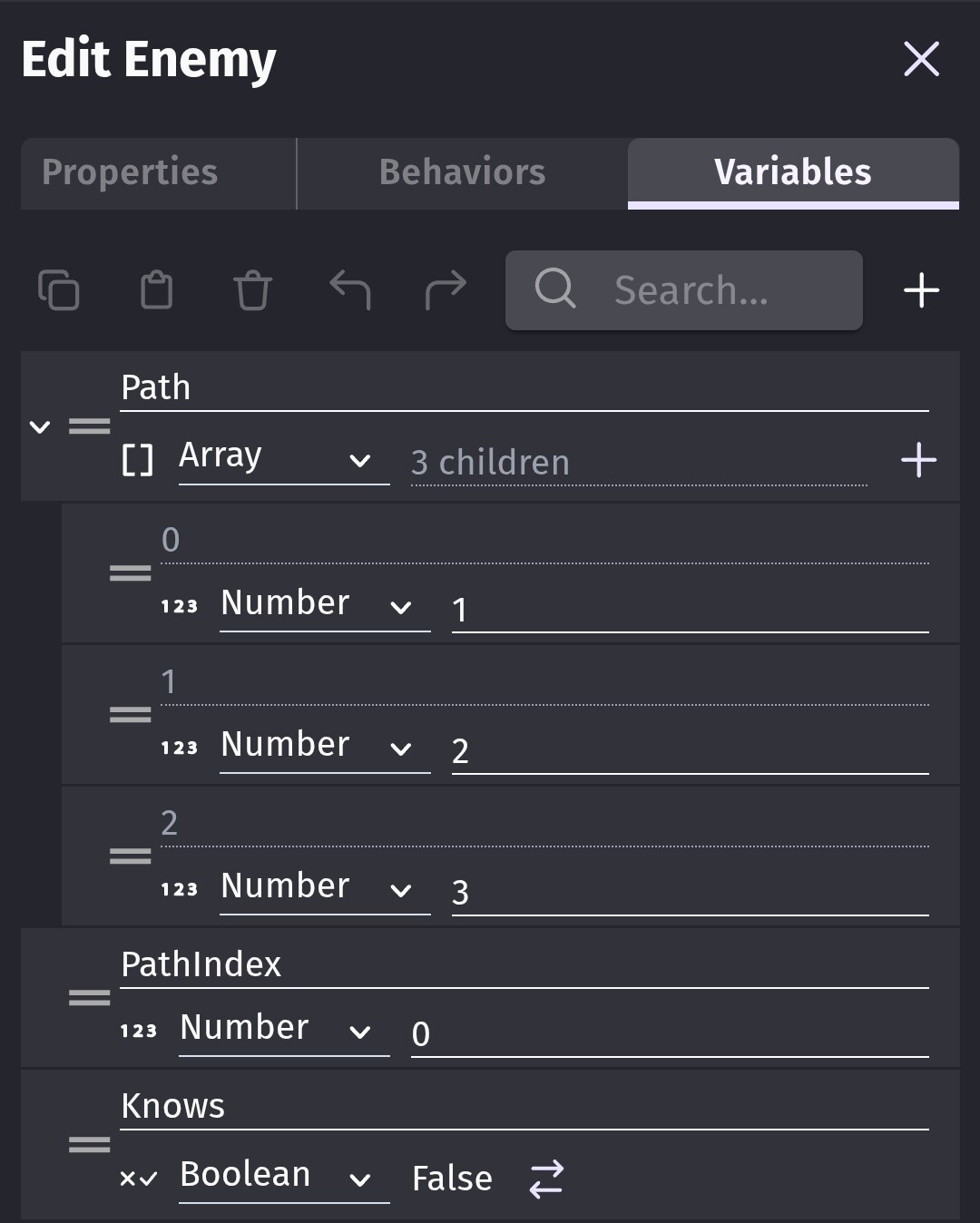
Task: Open the Boolean type dropdown for Knows
Action: click(283, 1177)
